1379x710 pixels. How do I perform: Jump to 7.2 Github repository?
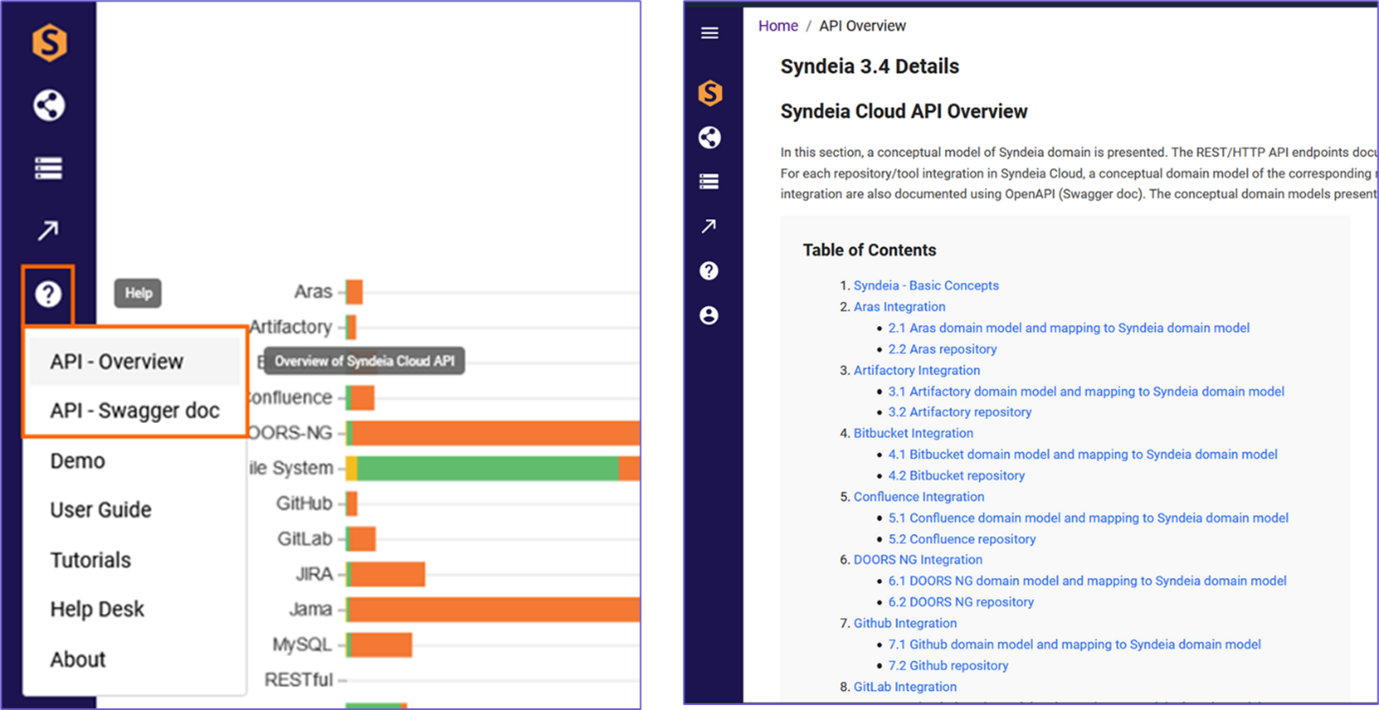point(948,666)
